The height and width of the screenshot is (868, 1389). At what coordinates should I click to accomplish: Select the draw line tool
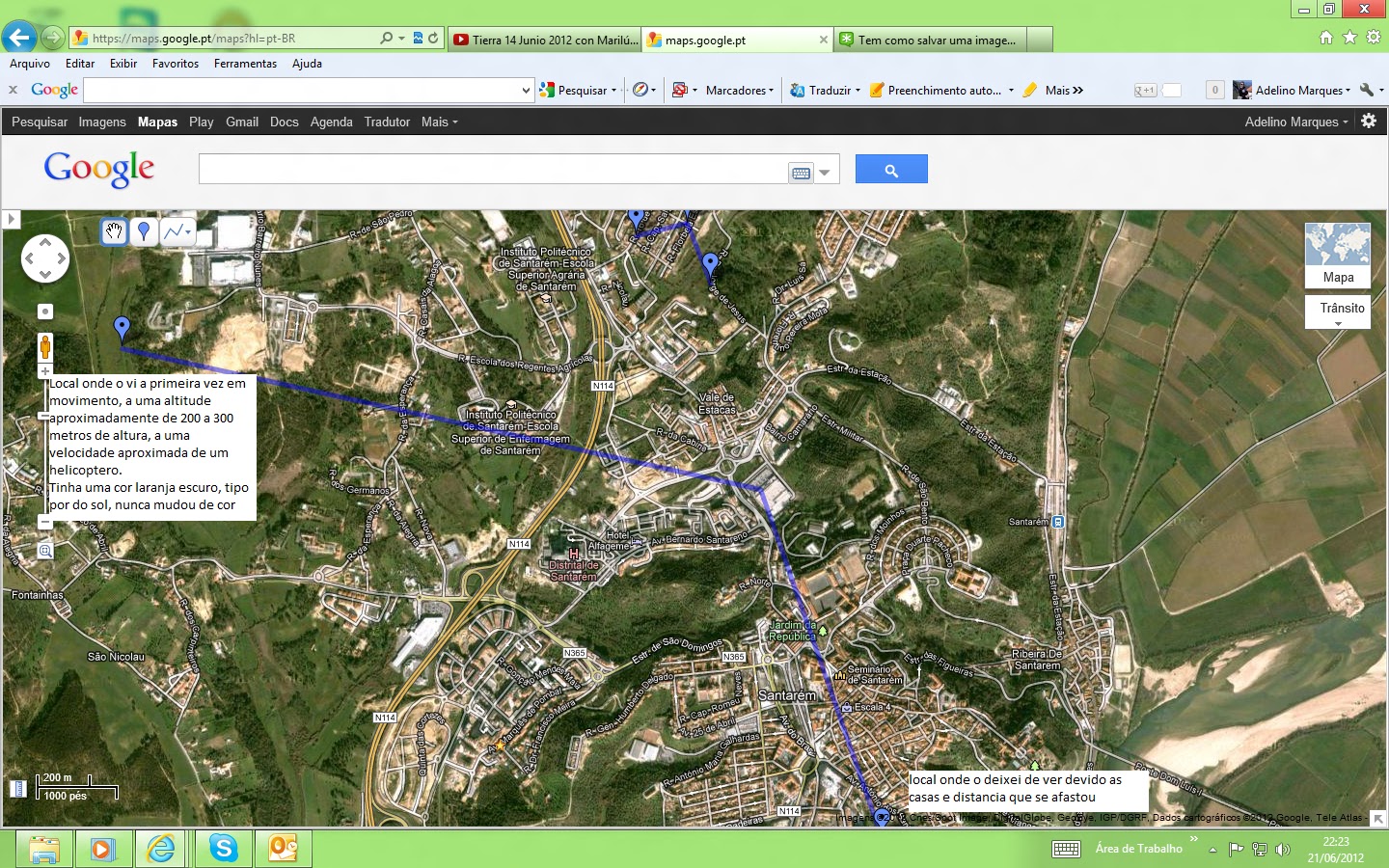pyautogui.click(x=178, y=231)
